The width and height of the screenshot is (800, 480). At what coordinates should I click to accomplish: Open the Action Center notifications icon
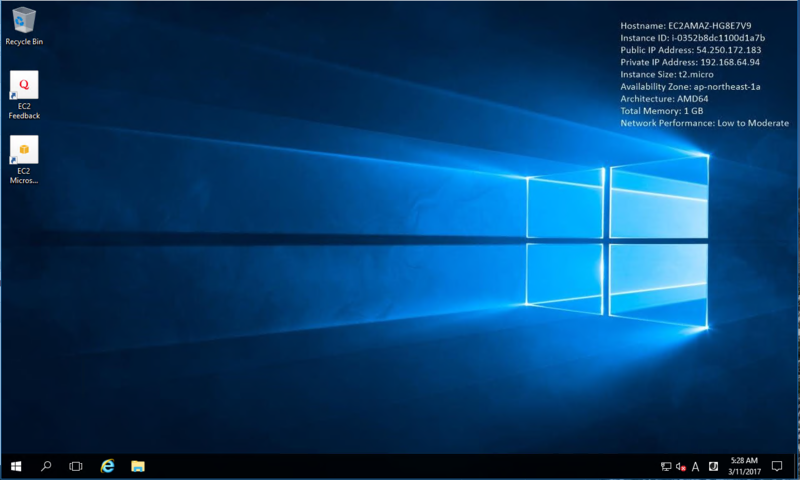click(x=777, y=466)
